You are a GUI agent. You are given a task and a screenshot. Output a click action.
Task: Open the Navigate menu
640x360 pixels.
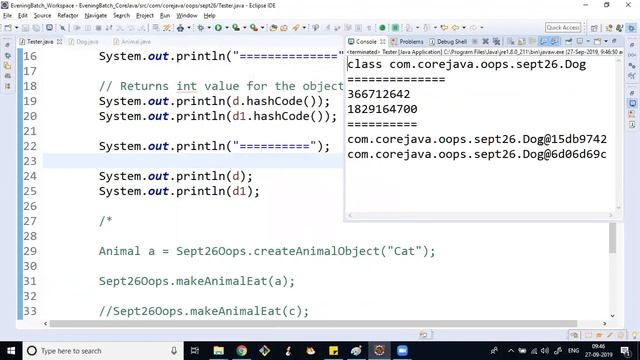click(96, 16)
